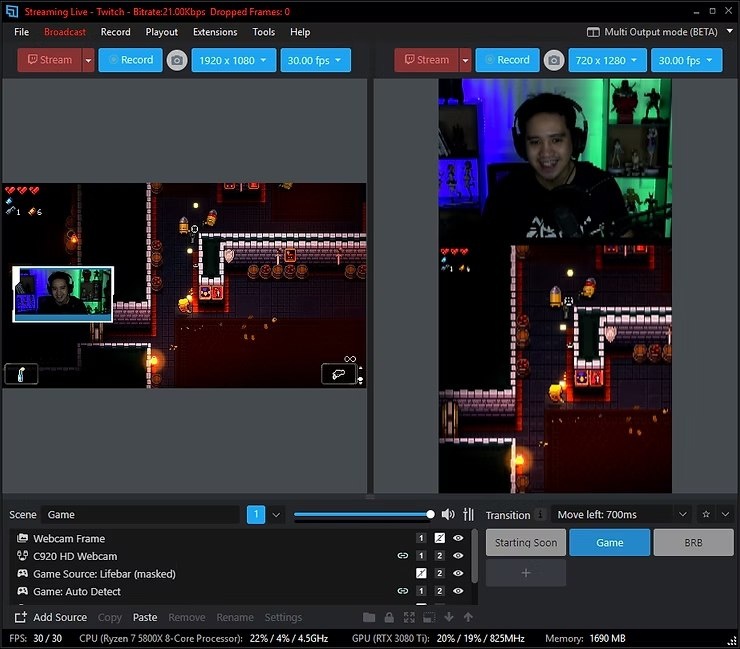Click the source list scrollbar
The image size is (740, 649).
click(x=474, y=556)
